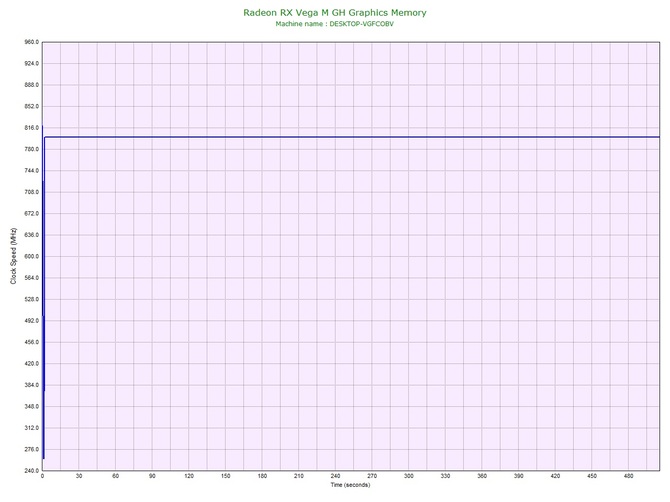This screenshot has height=502, width=670.
Task: Click the x-axis tick label 60
Action: pyautogui.click(x=115, y=476)
